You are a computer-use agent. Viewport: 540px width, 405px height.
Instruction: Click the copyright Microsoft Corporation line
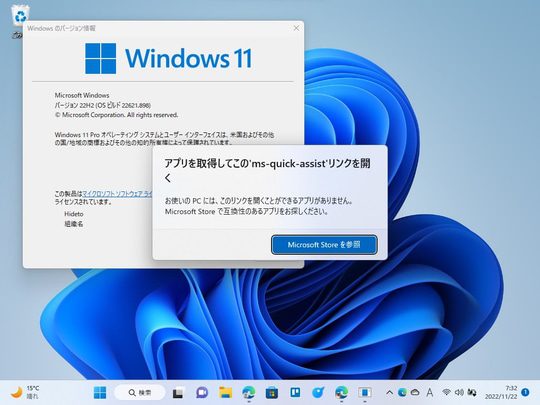(x=116, y=115)
